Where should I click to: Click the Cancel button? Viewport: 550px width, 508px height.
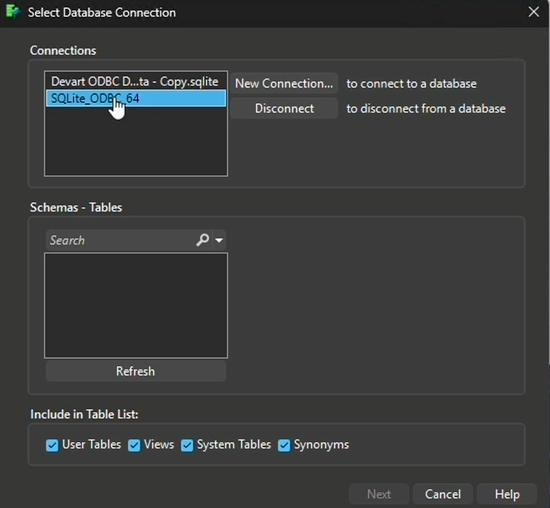(443, 494)
